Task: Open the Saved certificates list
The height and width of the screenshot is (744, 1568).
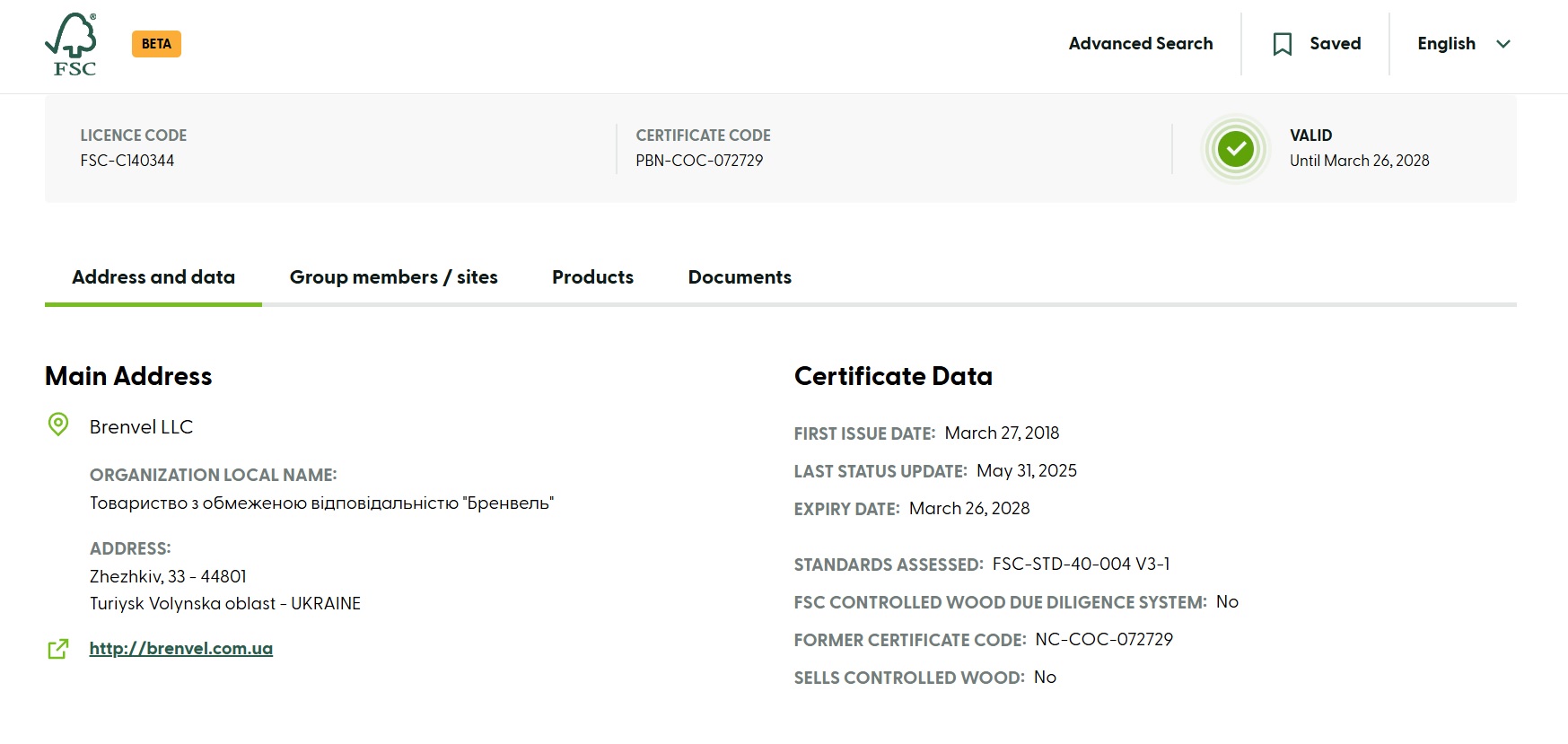Action: tap(1317, 44)
